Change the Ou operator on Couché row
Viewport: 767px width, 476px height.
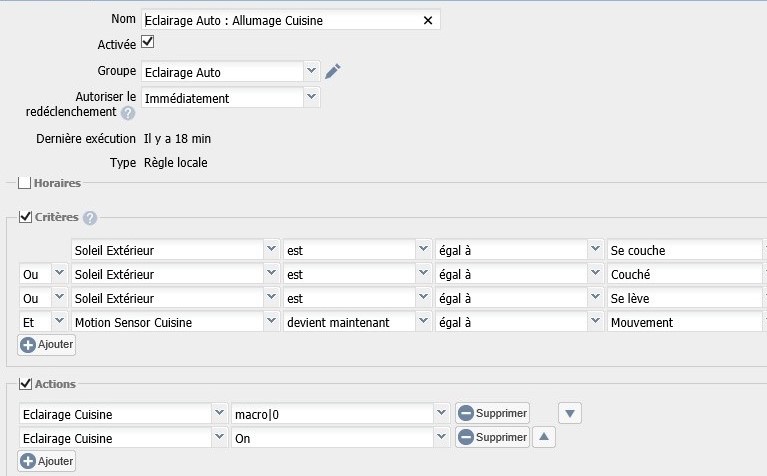click(59, 273)
